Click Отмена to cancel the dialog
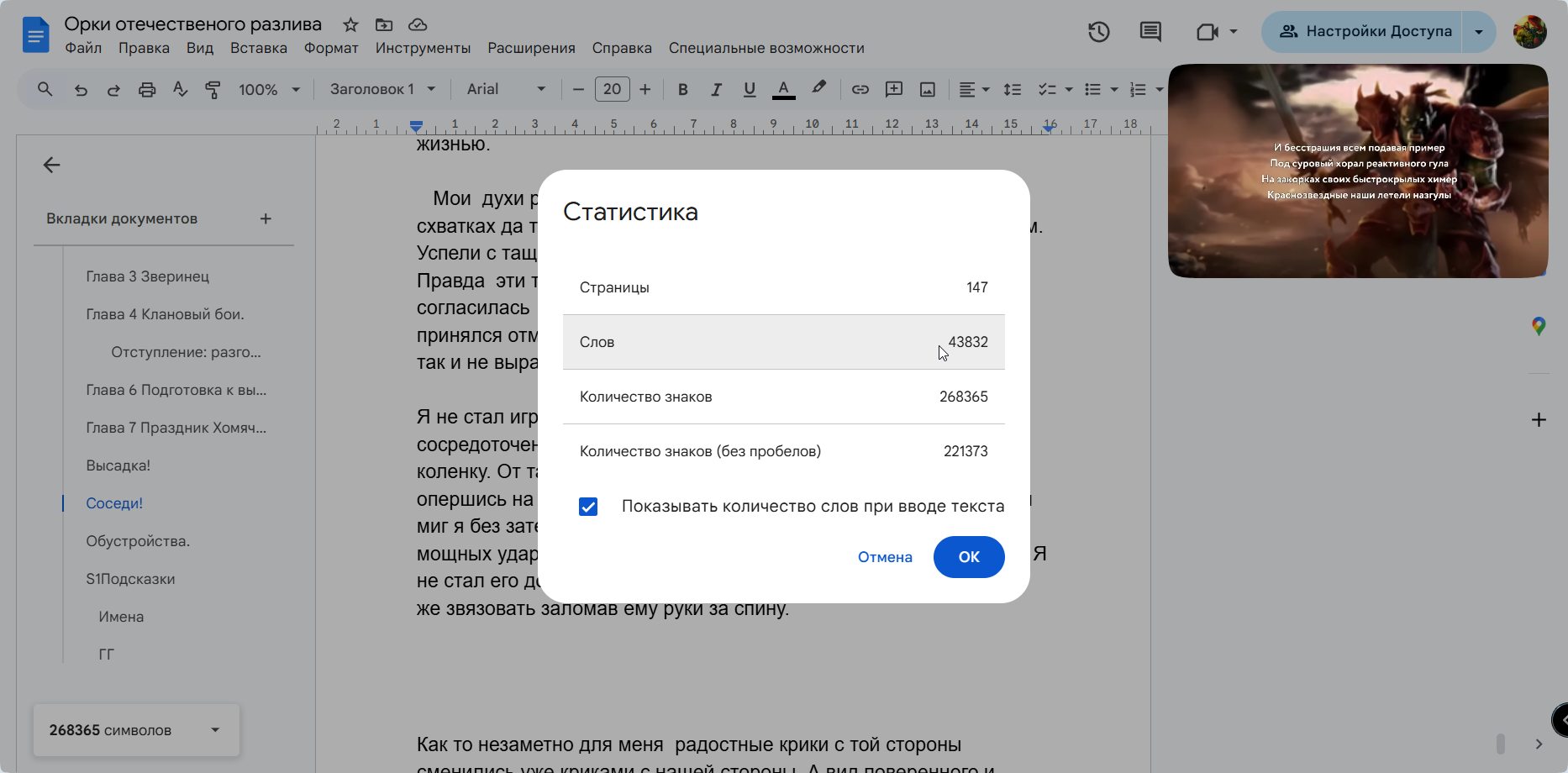 884,557
